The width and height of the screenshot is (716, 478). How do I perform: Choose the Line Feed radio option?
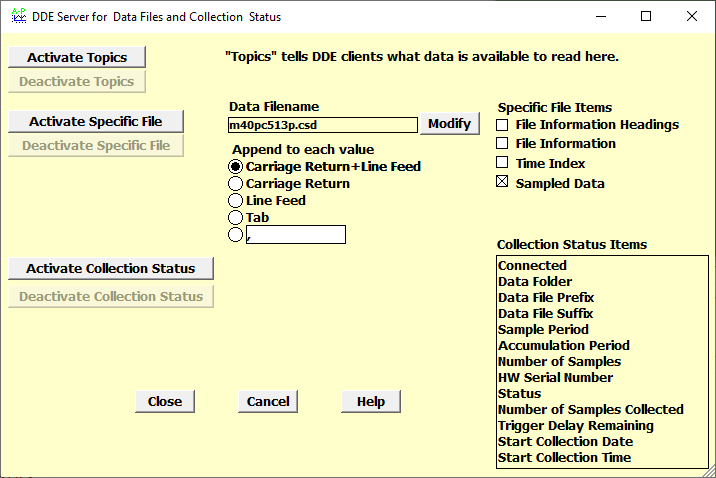coord(236,201)
